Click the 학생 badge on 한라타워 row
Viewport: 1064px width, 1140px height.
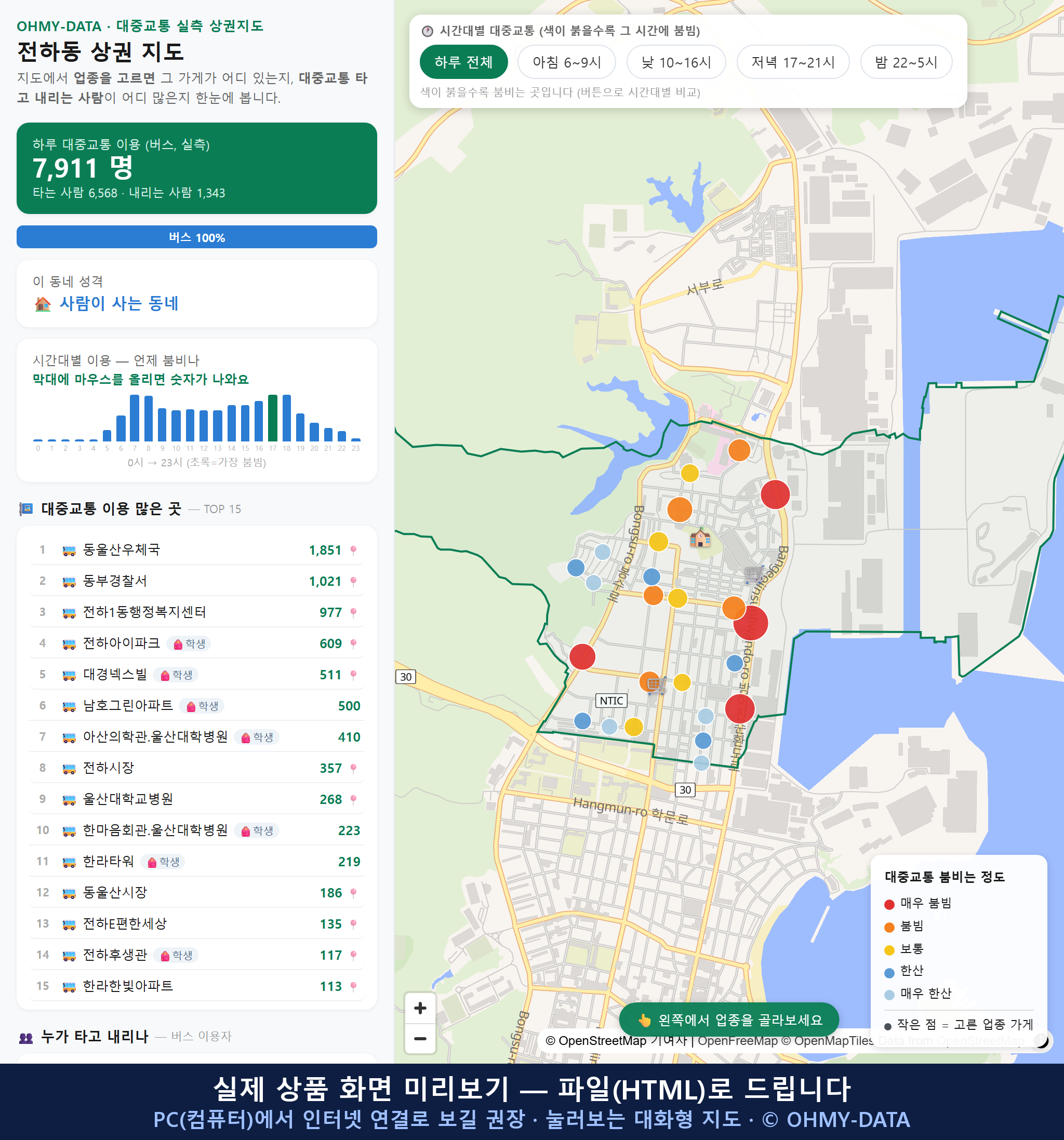pyautogui.click(x=163, y=861)
